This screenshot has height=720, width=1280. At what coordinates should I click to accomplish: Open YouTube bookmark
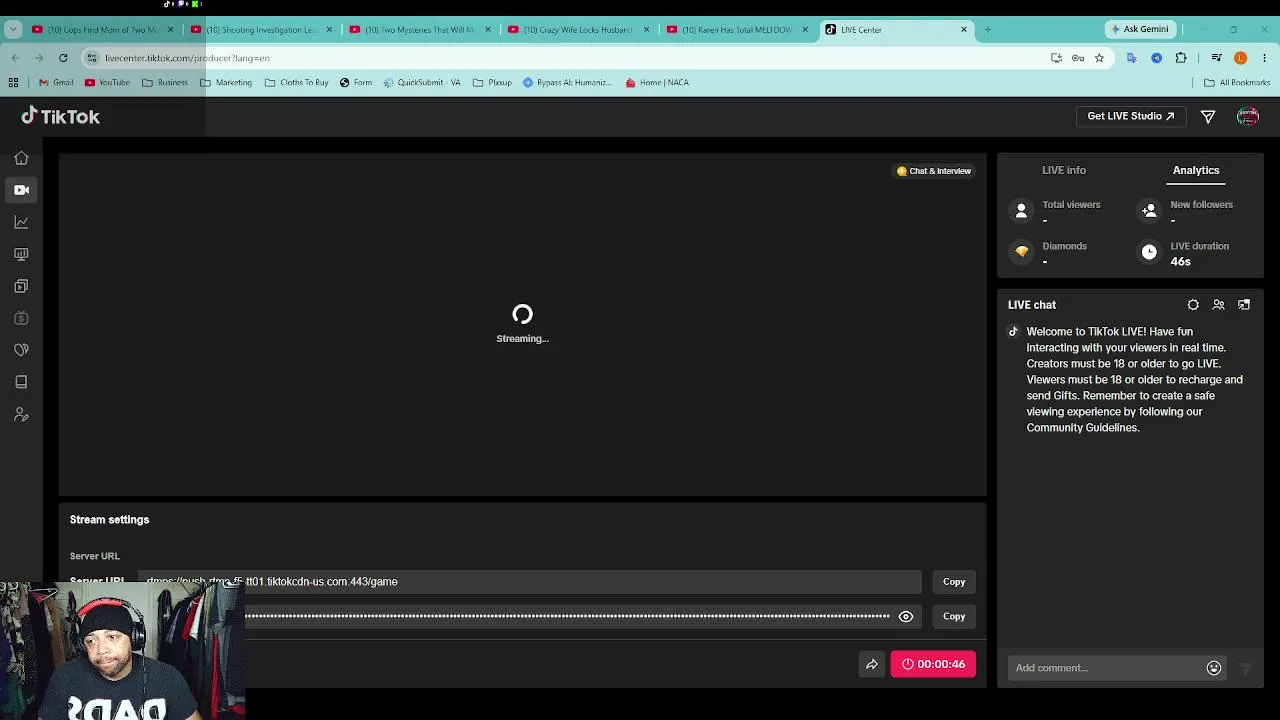(x=107, y=83)
